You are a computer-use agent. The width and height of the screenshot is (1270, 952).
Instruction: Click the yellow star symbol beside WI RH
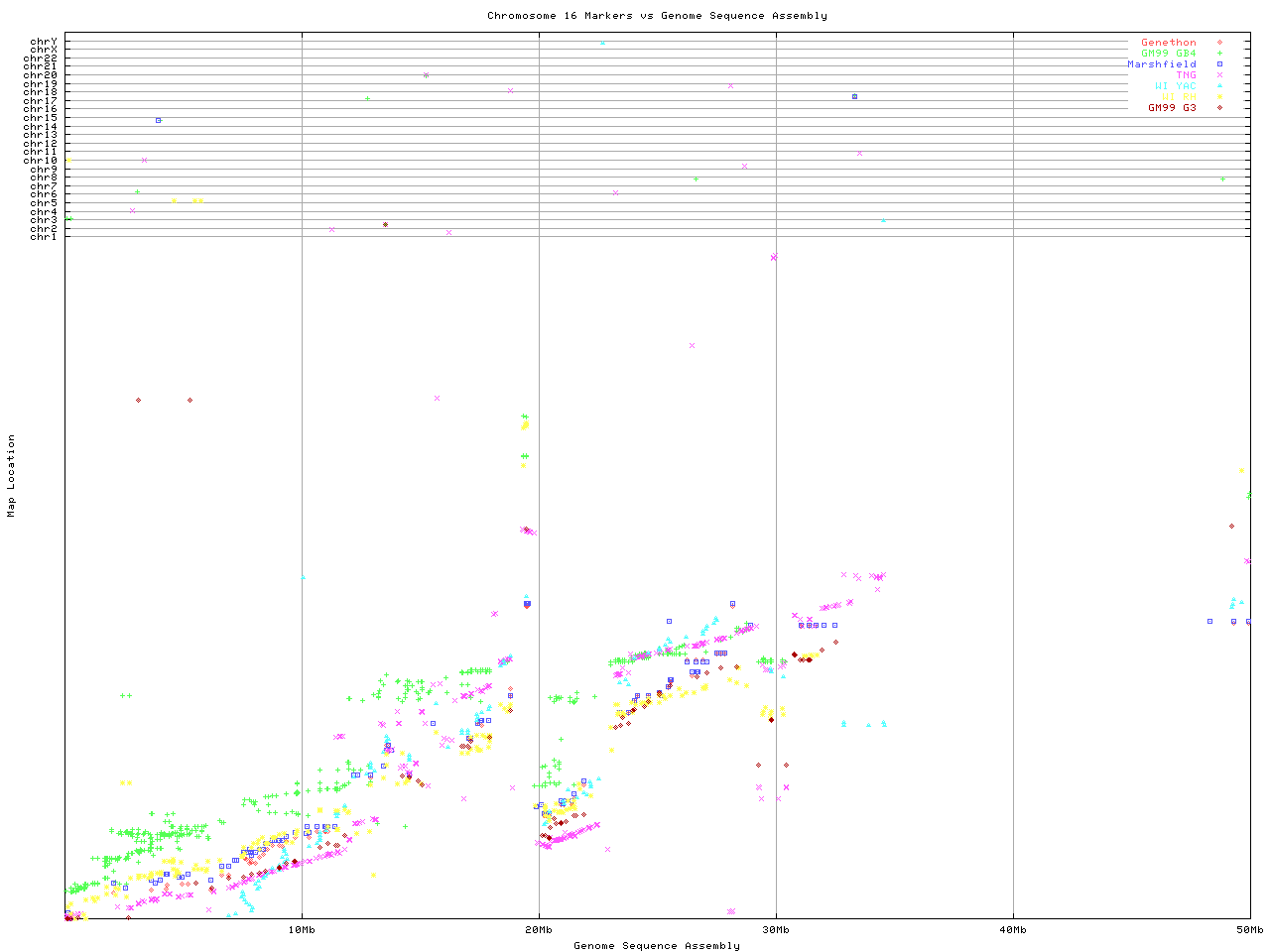(x=1219, y=97)
